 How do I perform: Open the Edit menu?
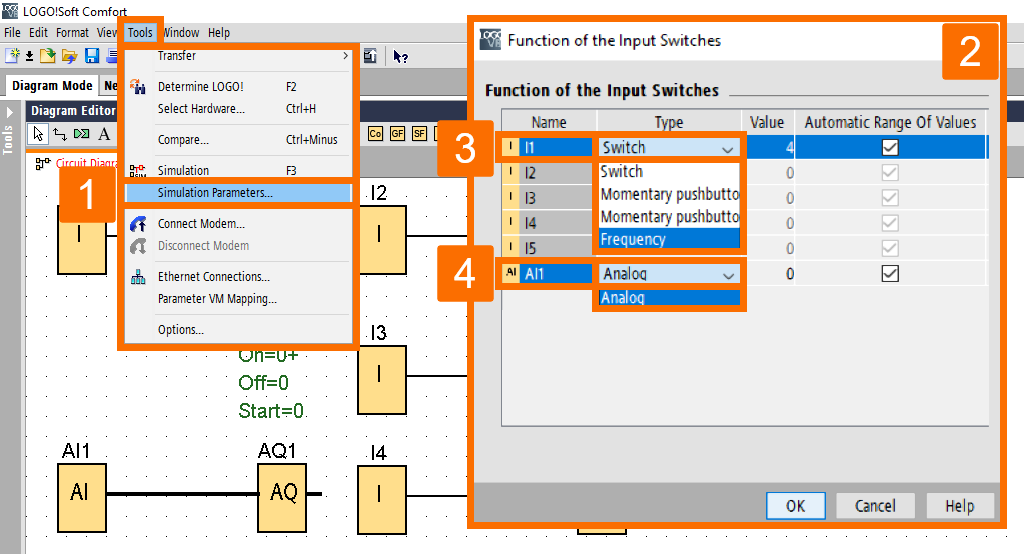[39, 33]
